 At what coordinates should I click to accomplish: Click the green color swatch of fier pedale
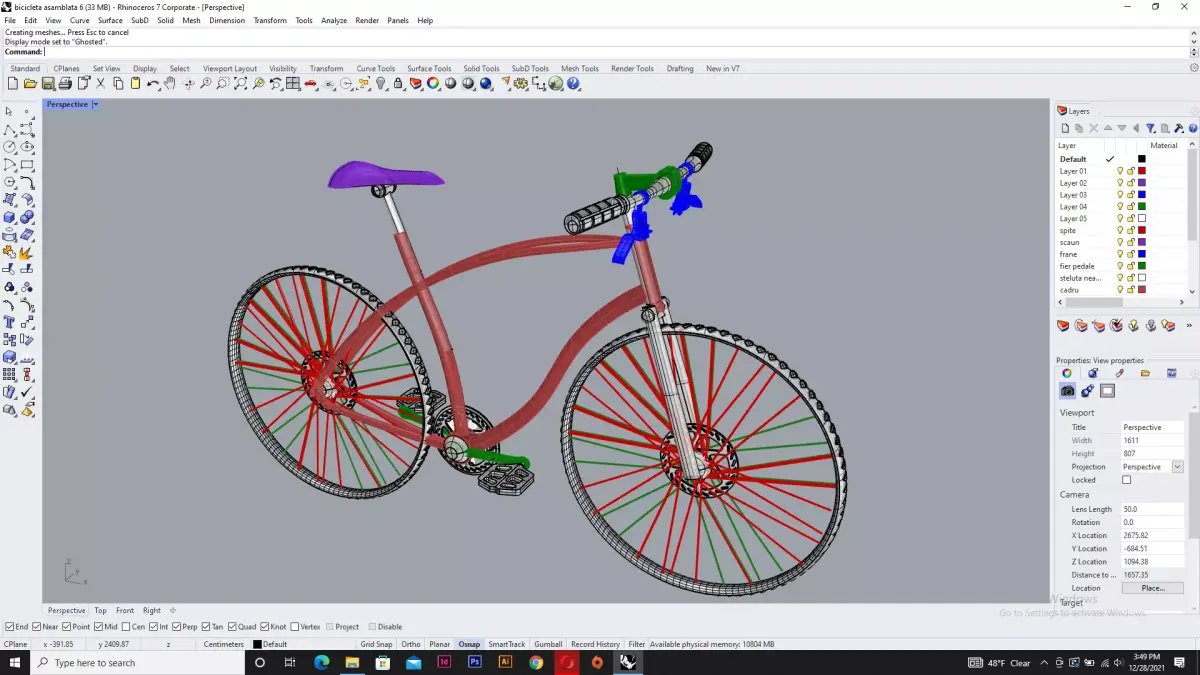(1142, 266)
